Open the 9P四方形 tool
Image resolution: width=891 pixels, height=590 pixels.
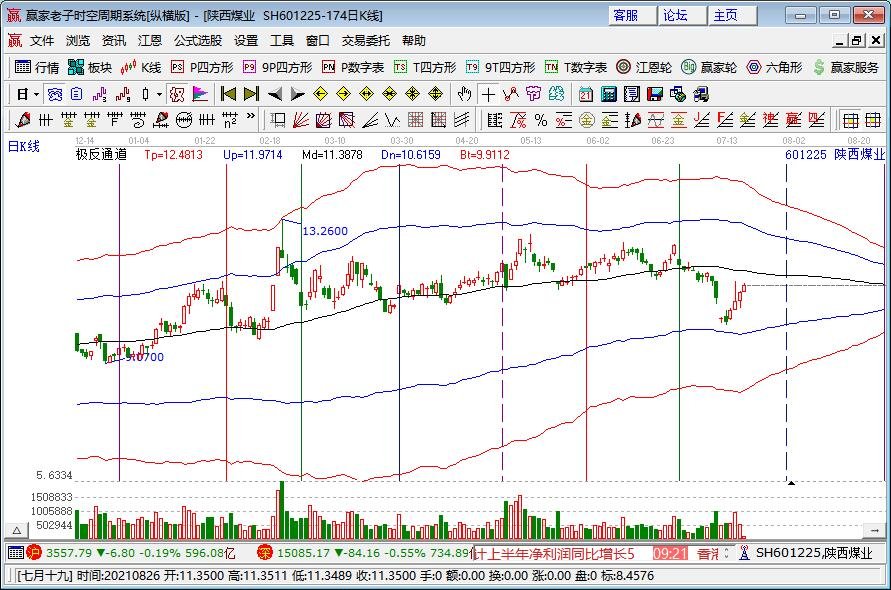(277, 68)
